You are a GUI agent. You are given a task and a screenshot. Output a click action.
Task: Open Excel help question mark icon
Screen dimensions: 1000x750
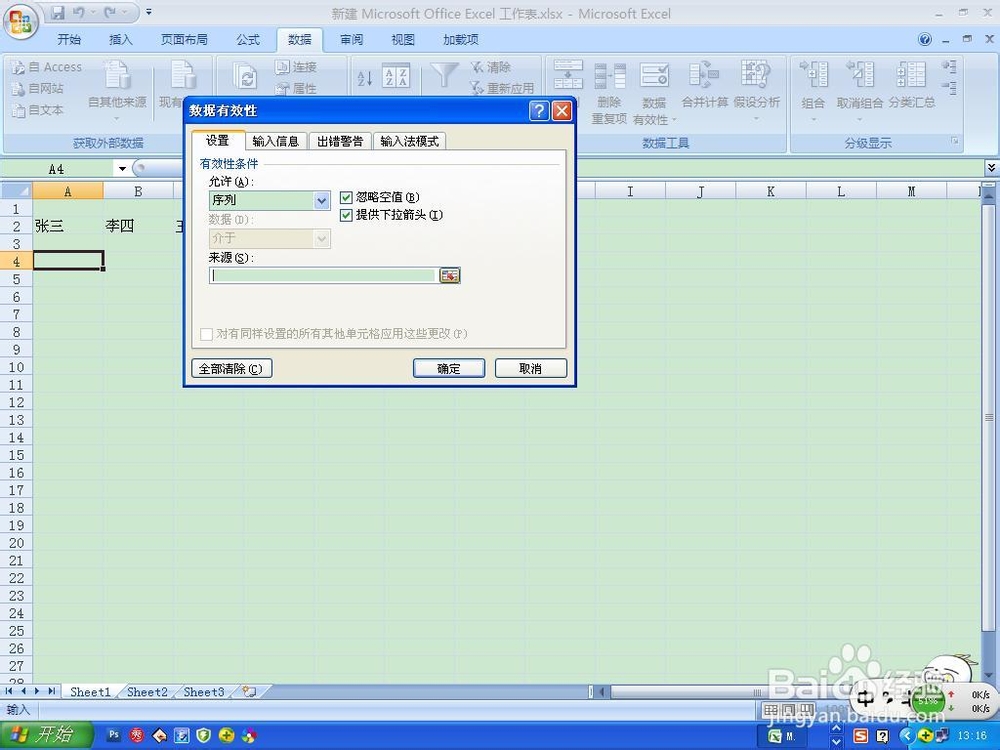pyautogui.click(x=925, y=40)
